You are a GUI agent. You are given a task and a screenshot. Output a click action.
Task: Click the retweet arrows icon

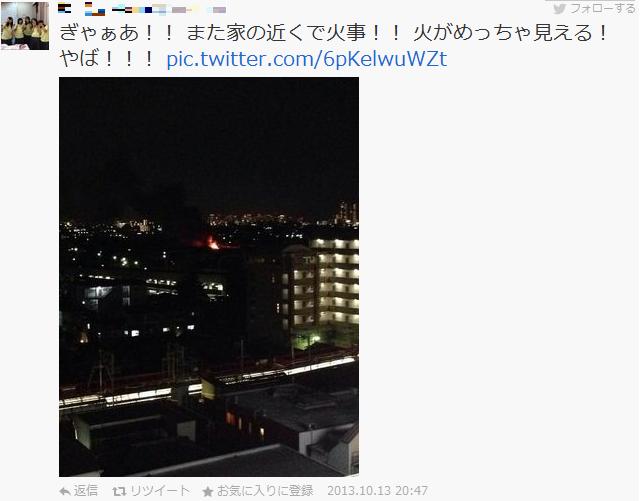tap(119, 492)
